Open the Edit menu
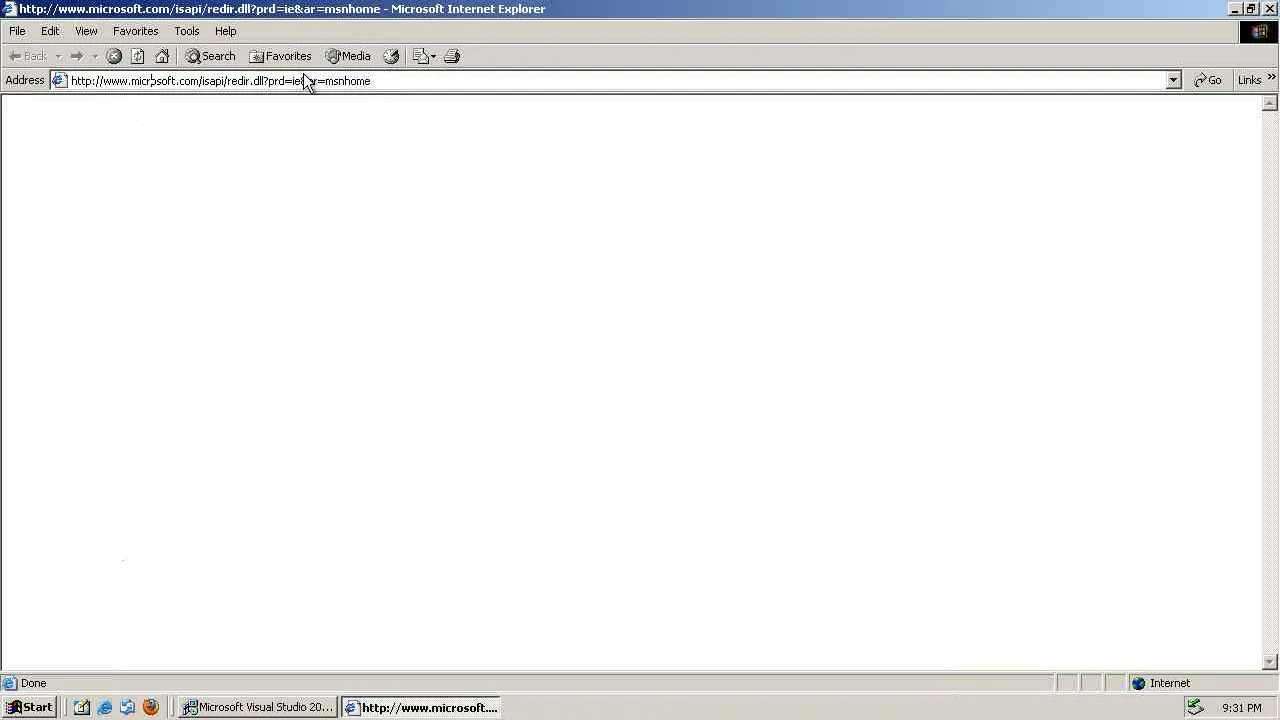This screenshot has width=1280, height=720. (x=50, y=31)
